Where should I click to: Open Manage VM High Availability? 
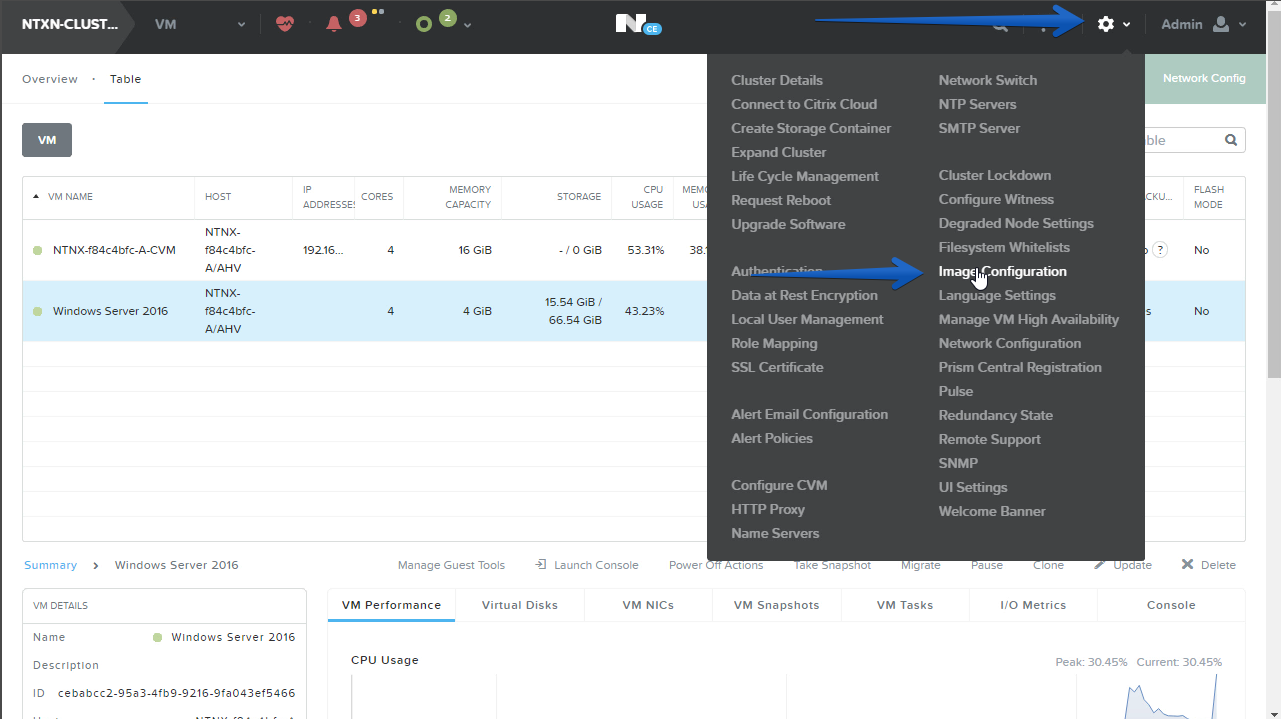tap(1029, 319)
